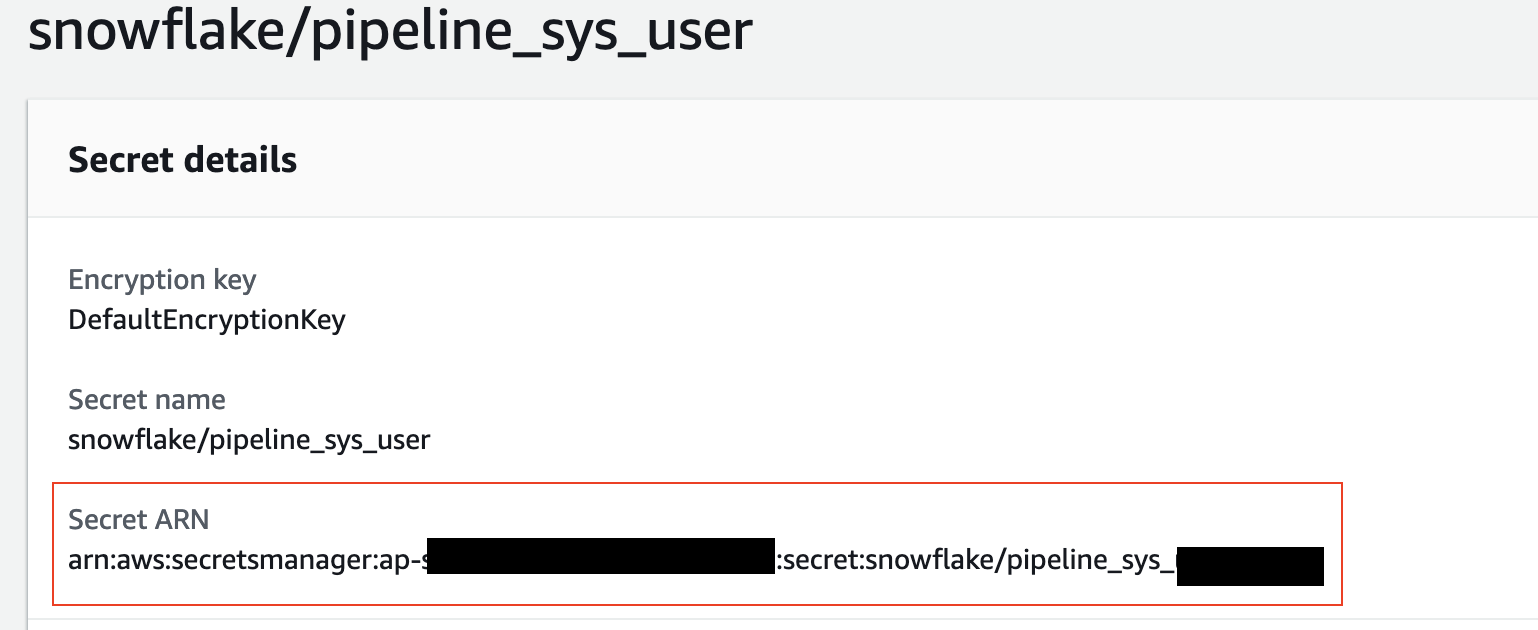This screenshot has height=630, width=1538.
Task: Select the Secret name field label
Action: point(147,400)
